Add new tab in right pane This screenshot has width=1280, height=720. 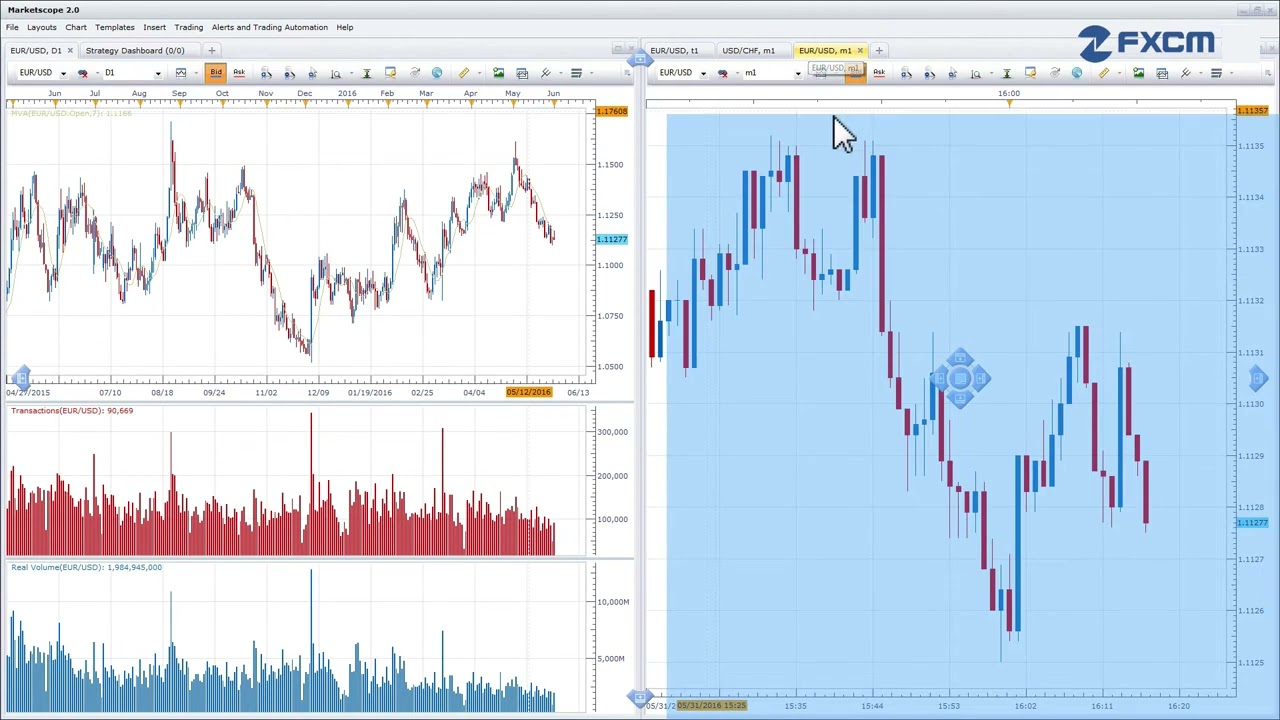point(878,50)
